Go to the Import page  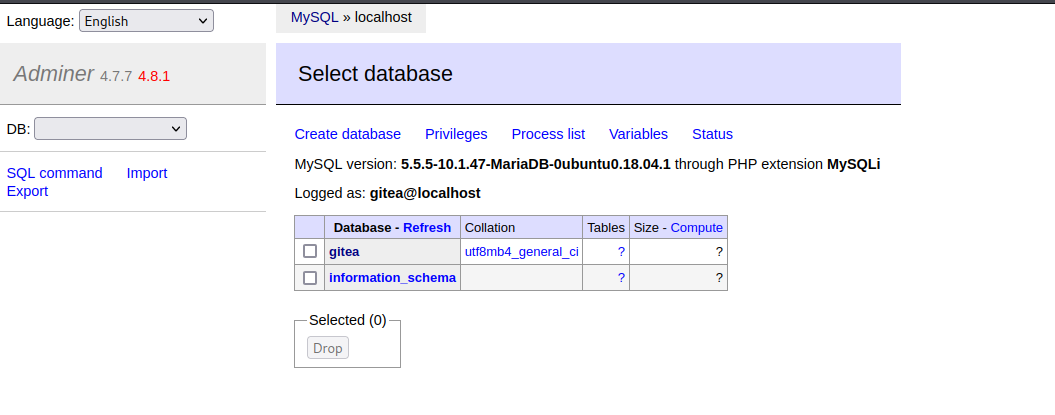tap(147, 173)
